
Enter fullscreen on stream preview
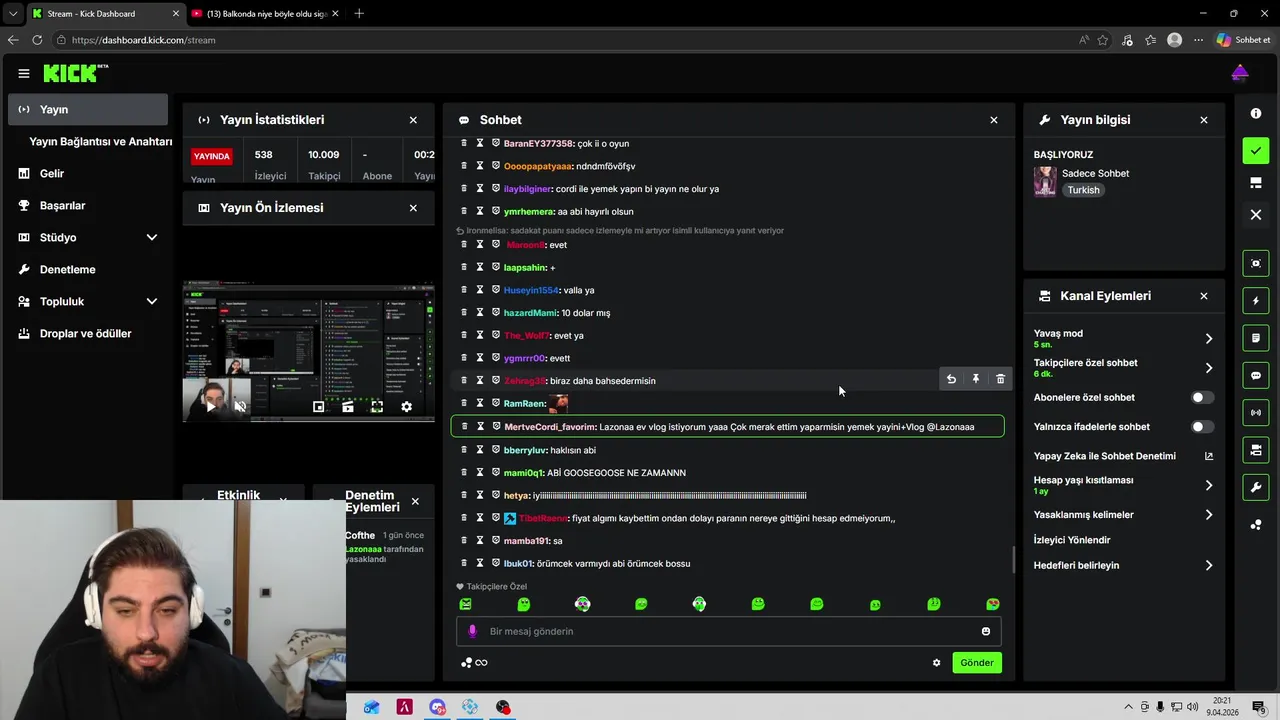377,407
